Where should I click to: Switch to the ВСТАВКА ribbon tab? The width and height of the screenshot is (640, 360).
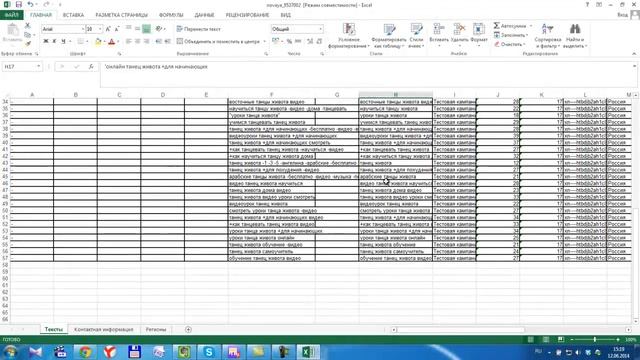click(73, 15)
